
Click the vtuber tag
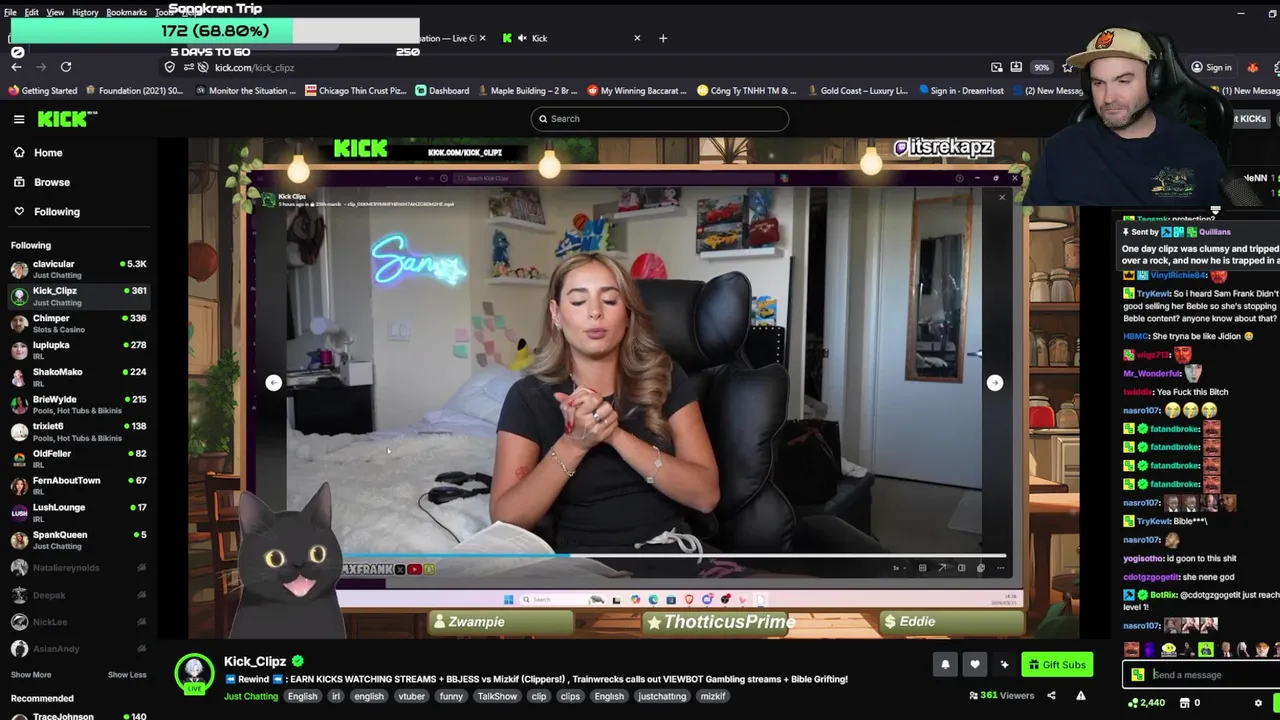tap(412, 697)
